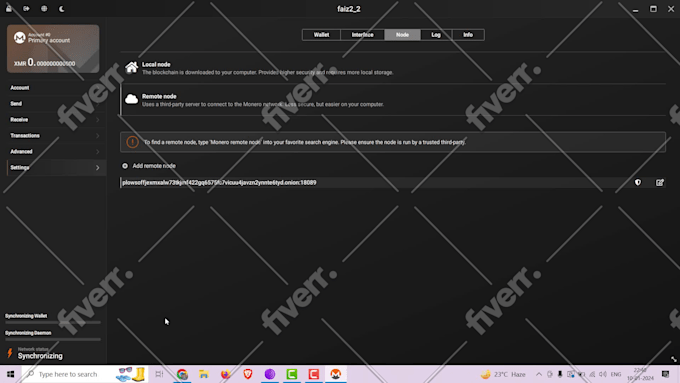Click the lightning network status icon
680x383 pixels.
pos(10,353)
